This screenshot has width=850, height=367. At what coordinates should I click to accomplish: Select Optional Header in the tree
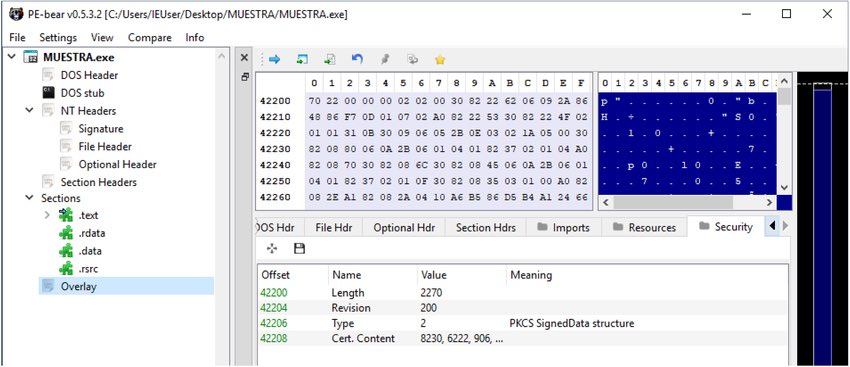pyautogui.click(x=117, y=164)
